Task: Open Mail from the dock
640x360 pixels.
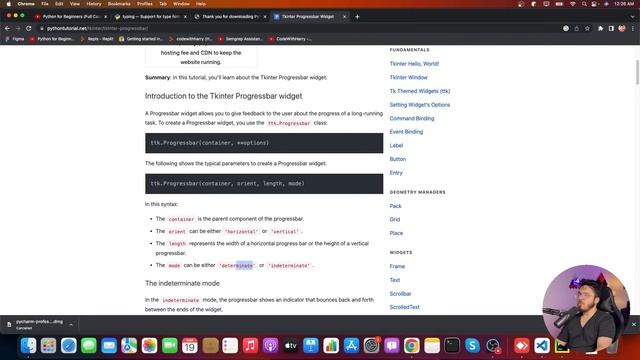Action: tap(109, 346)
